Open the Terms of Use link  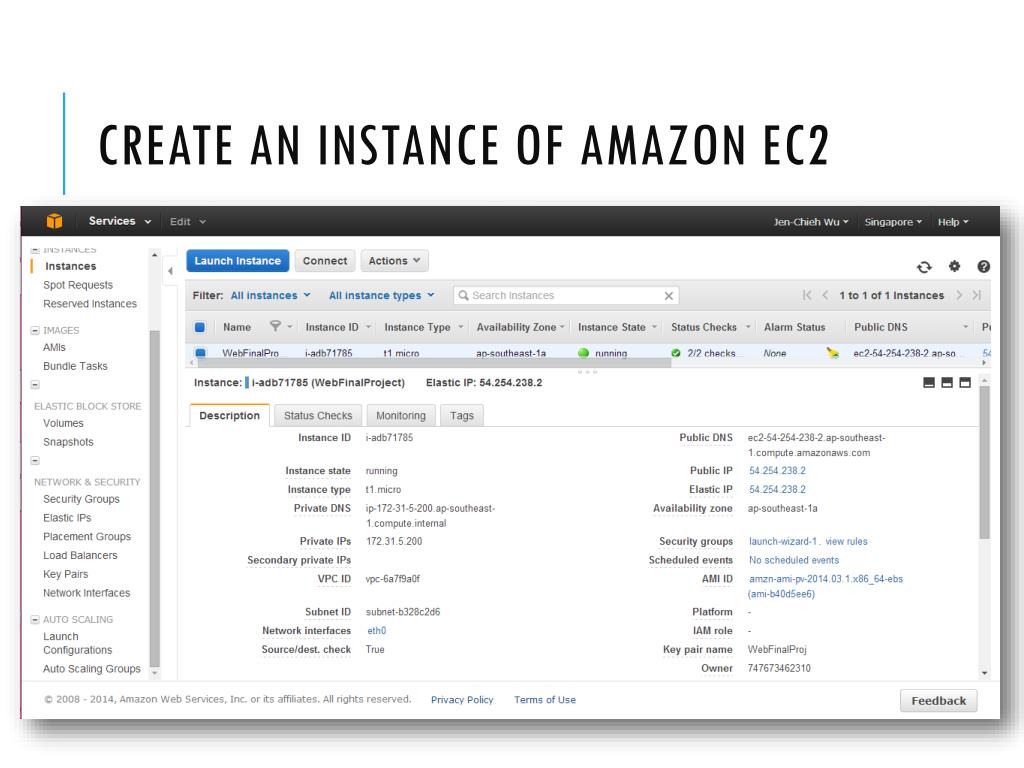pyautogui.click(x=545, y=699)
